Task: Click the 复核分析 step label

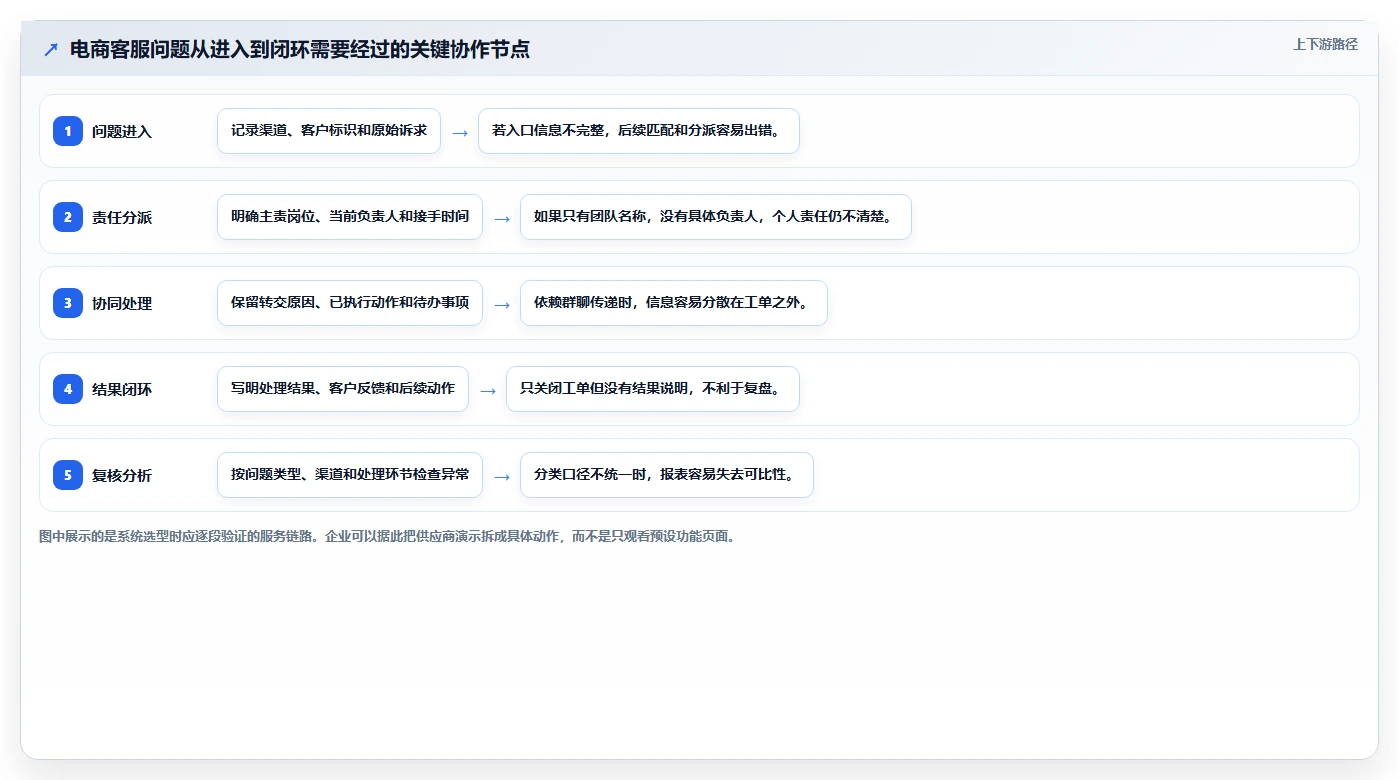Action: pos(122,475)
